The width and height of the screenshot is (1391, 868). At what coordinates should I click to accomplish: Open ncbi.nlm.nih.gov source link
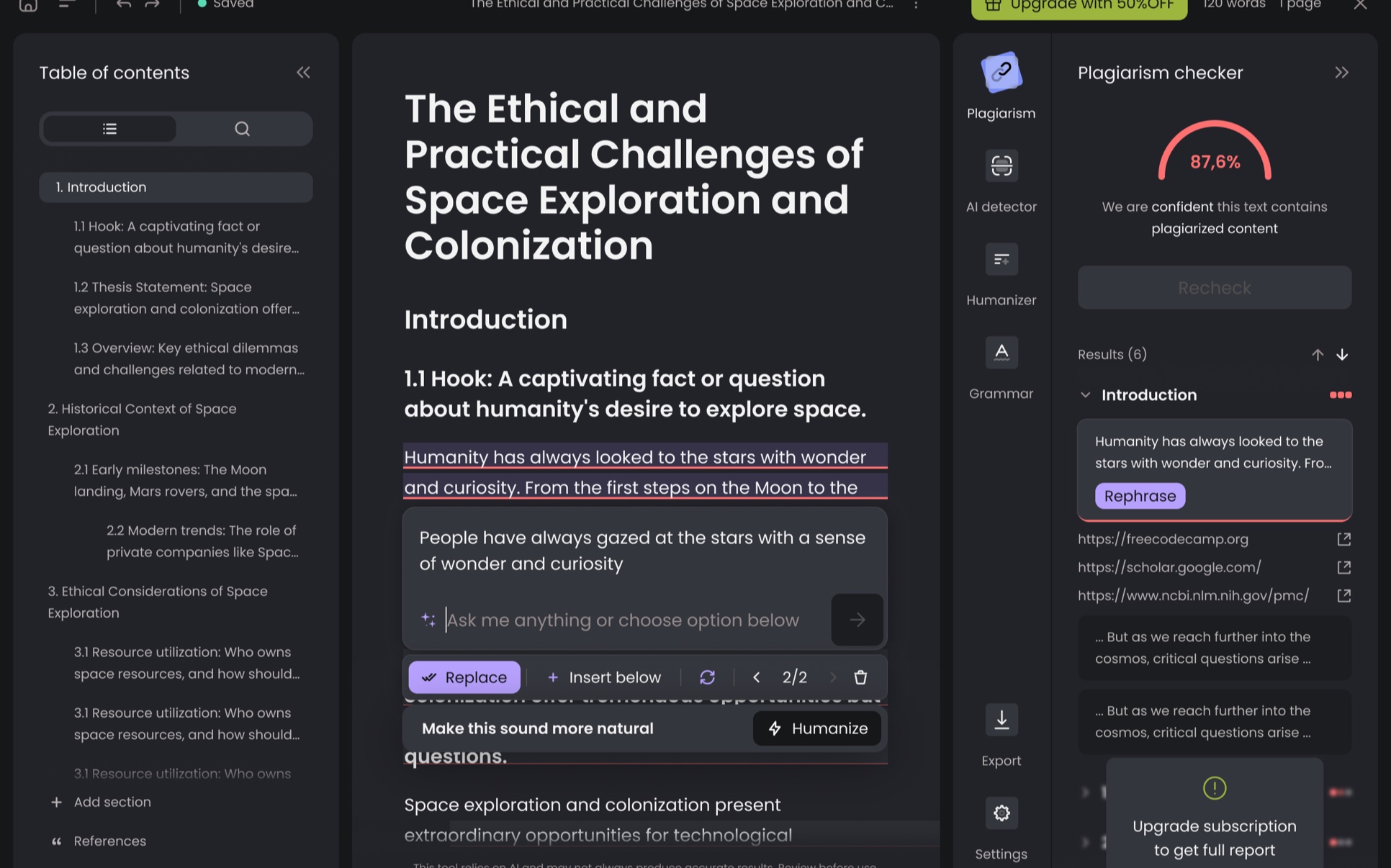(x=1193, y=595)
